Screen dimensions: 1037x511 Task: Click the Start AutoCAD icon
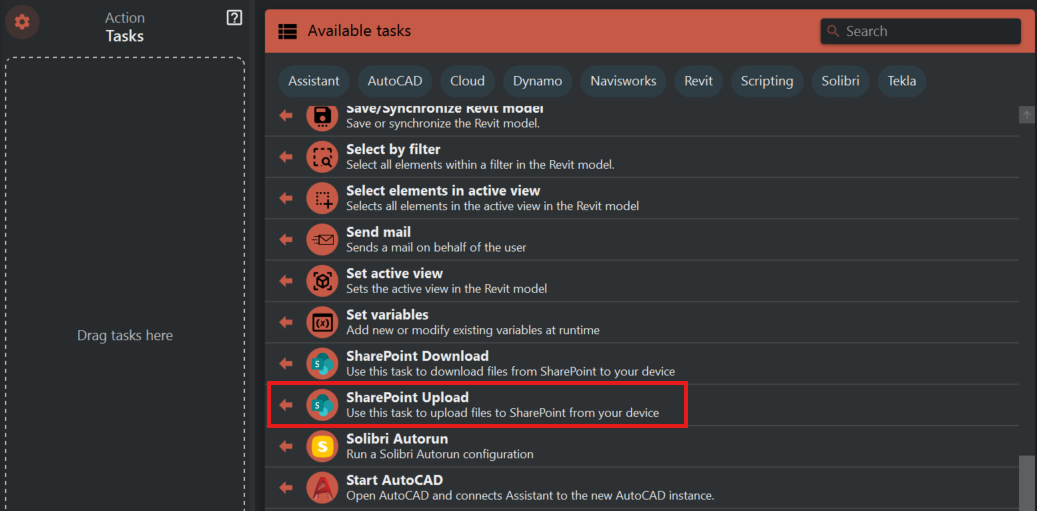coord(322,488)
